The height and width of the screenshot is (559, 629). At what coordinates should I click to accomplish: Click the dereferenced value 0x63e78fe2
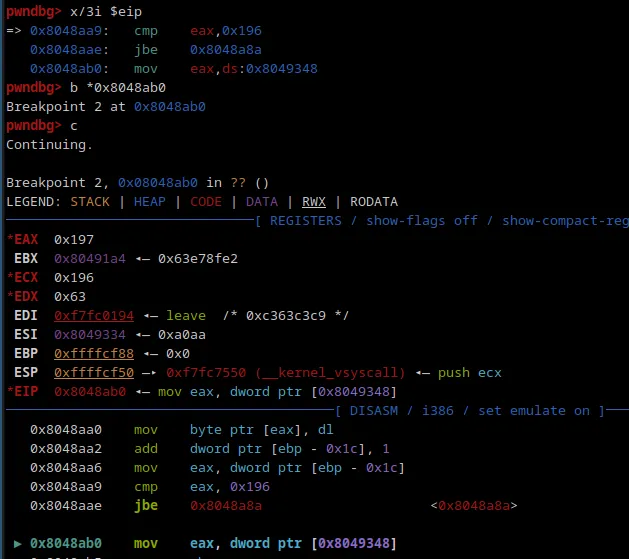pyautogui.click(x=198, y=259)
